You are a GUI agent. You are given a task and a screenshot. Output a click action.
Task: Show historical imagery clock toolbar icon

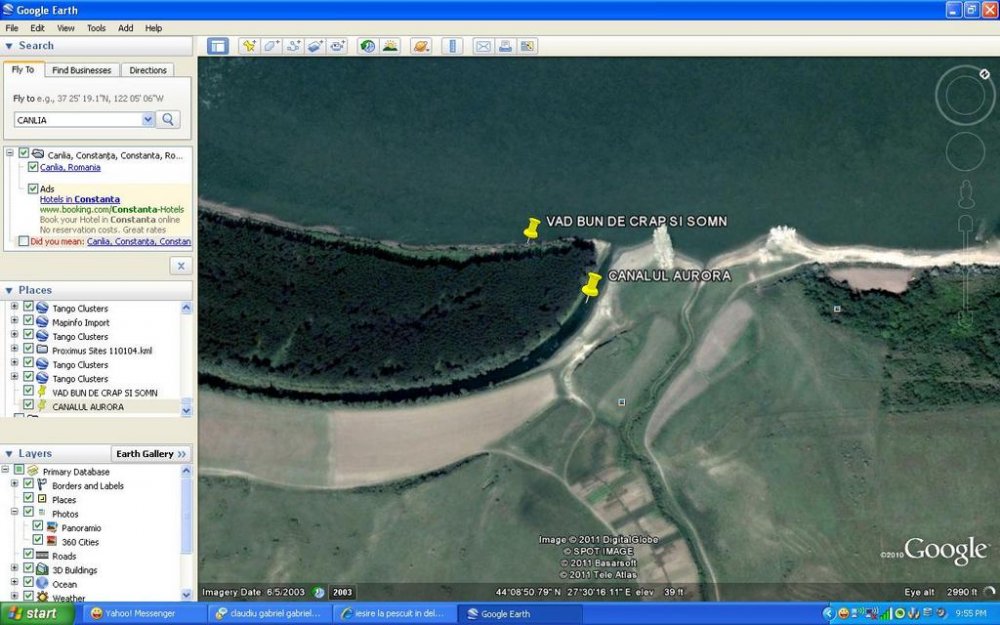(367, 46)
